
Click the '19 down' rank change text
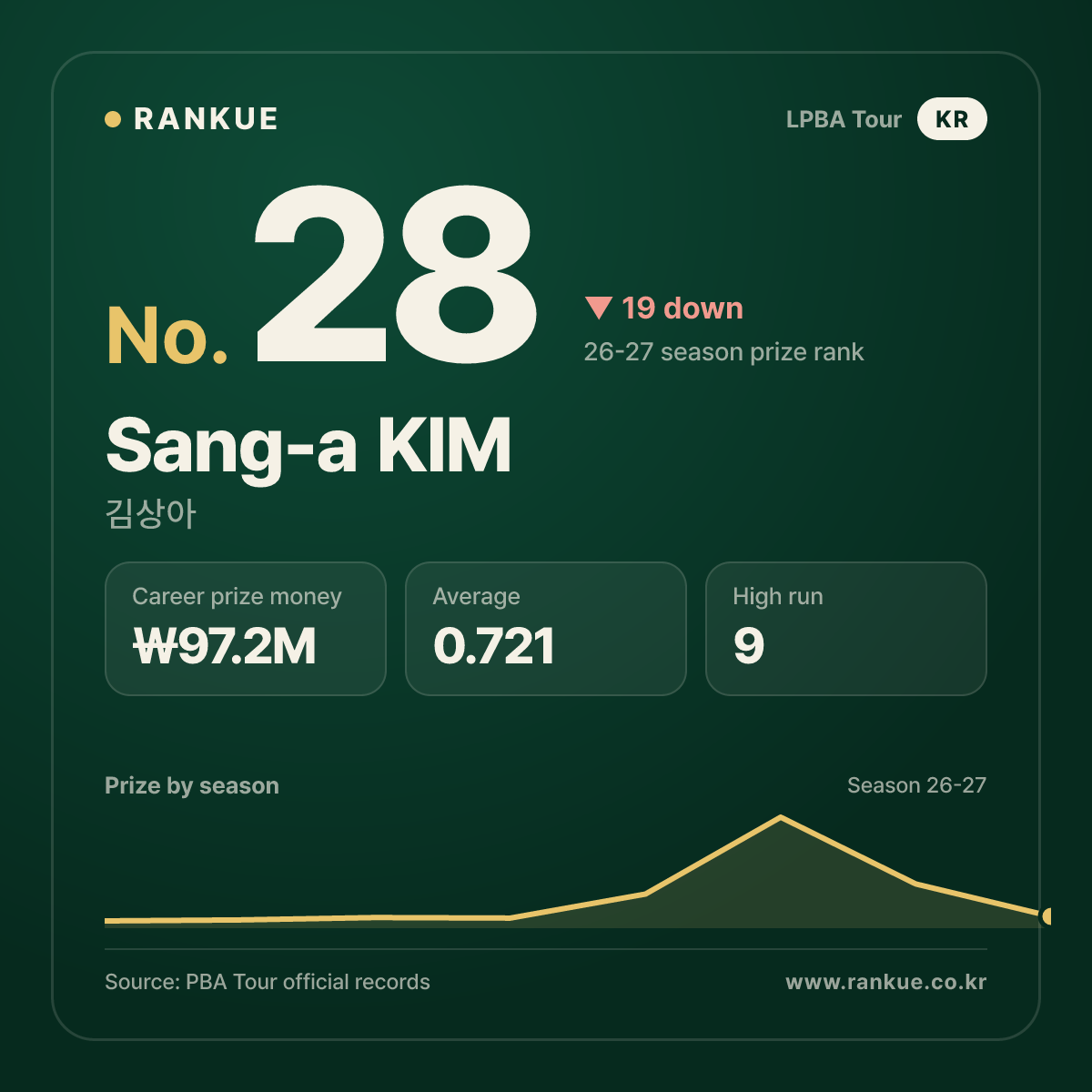click(x=682, y=308)
